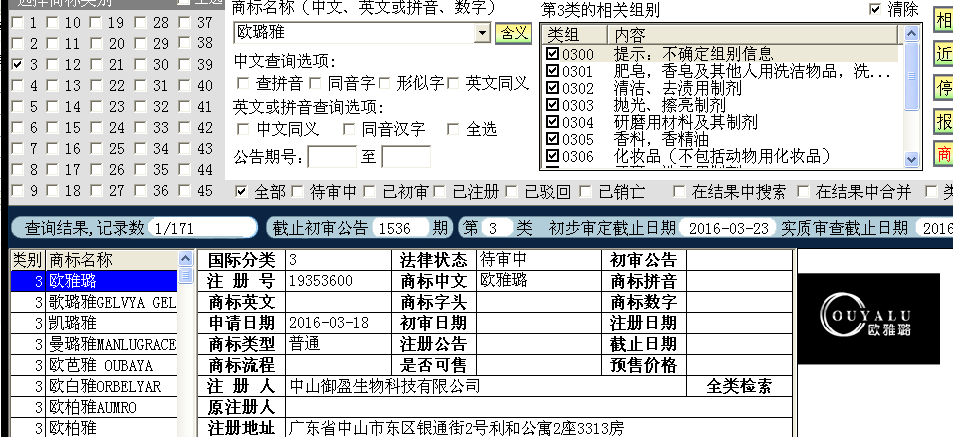Uncheck class 3 checkbox

coord(17,64)
